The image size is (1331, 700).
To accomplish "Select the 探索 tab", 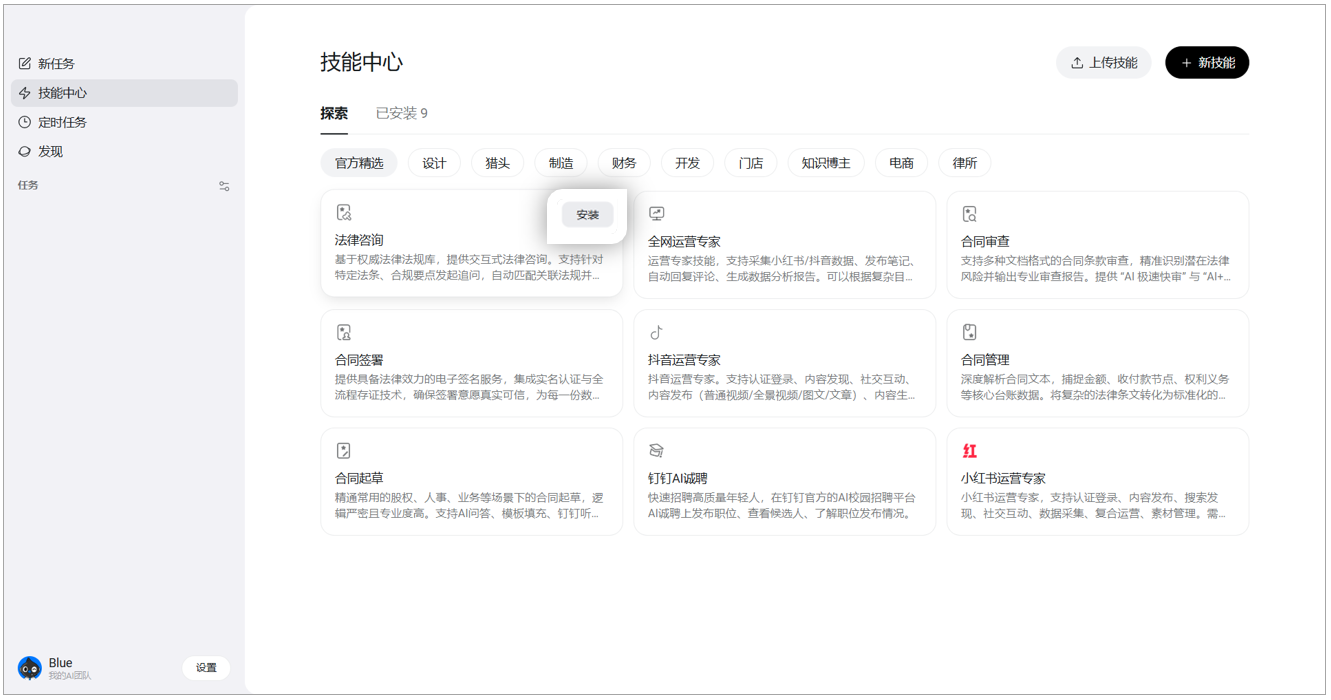I will pyautogui.click(x=334, y=113).
